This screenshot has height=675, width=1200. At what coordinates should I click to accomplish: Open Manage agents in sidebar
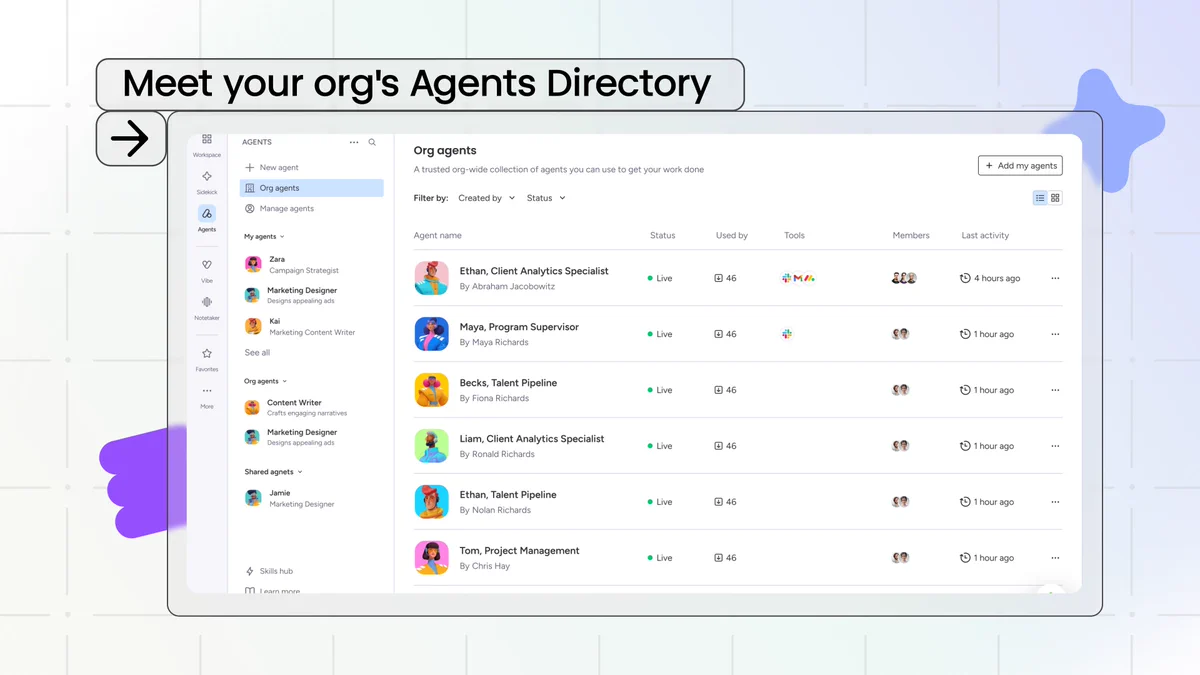pyautogui.click(x=279, y=208)
